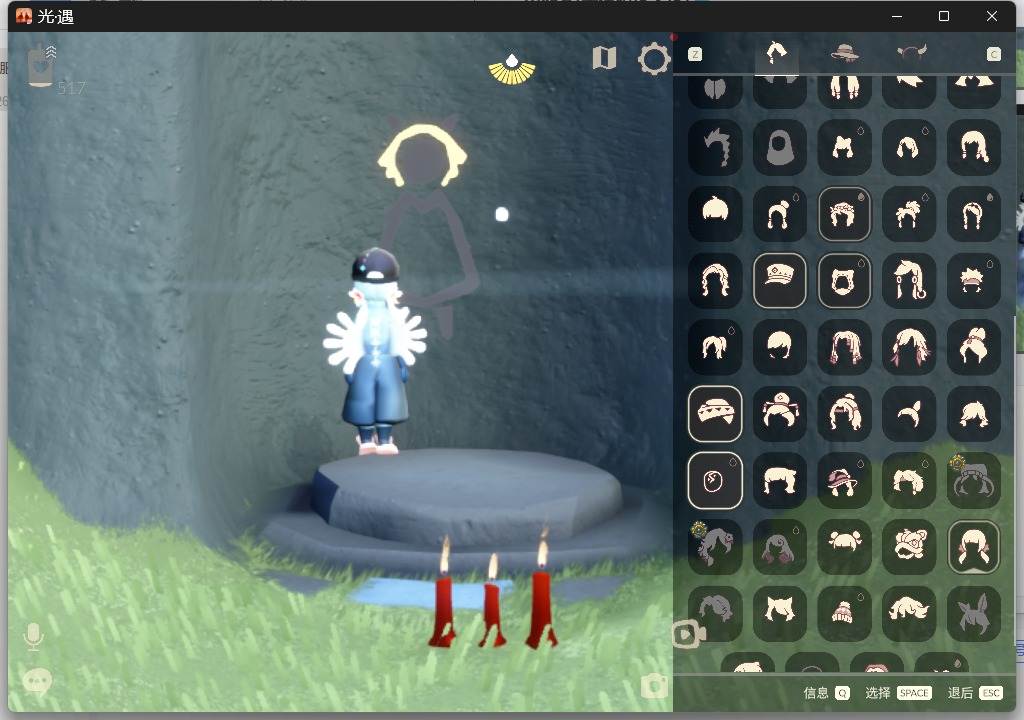
Task: Equip the military peaked cap
Action: point(780,280)
